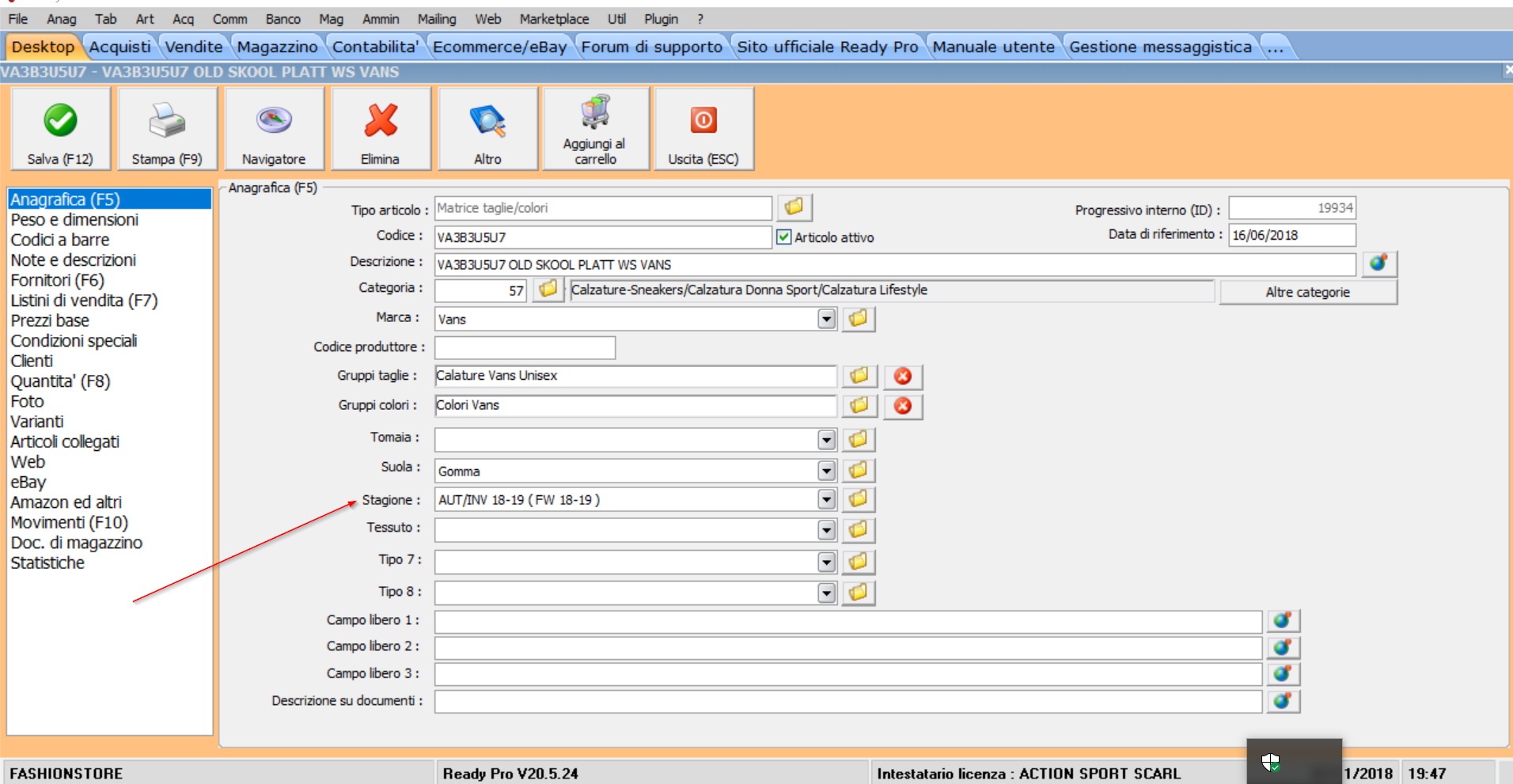The height and width of the screenshot is (784, 1513).
Task: Open folder icon beside Tipo articolo
Action: pyautogui.click(x=794, y=207)
